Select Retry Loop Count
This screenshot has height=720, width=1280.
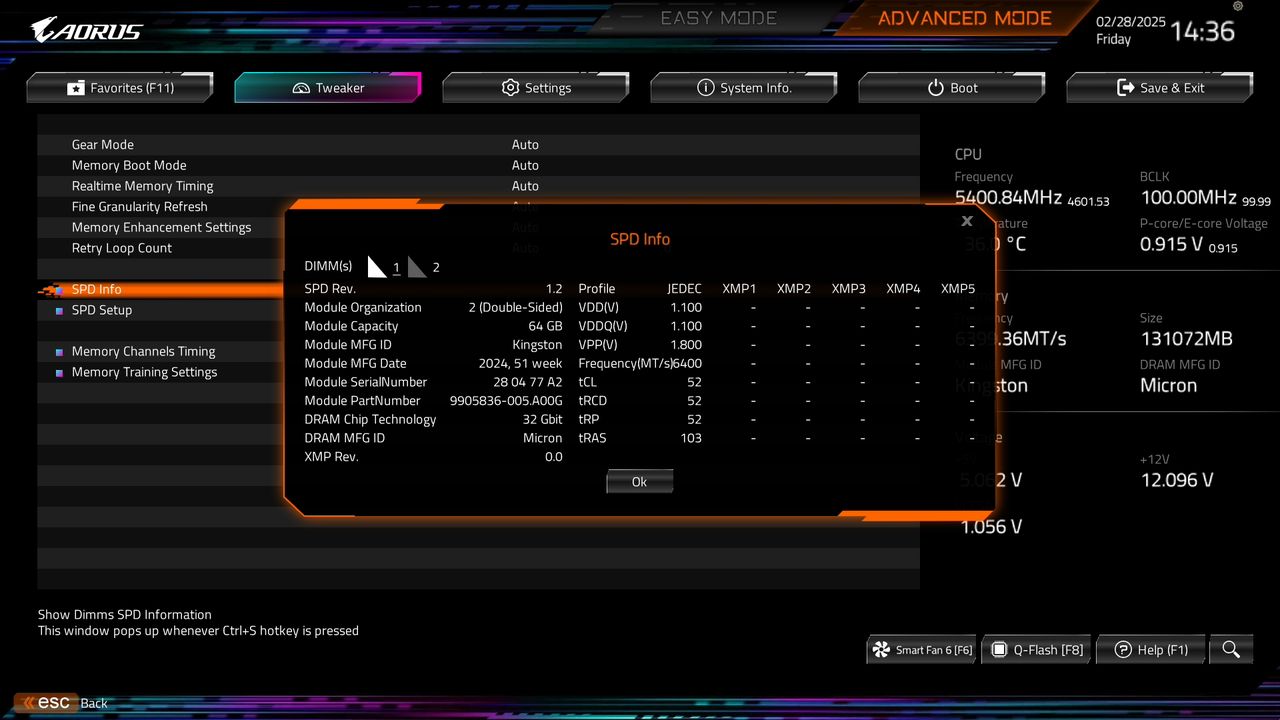click(x=122, y=248)
